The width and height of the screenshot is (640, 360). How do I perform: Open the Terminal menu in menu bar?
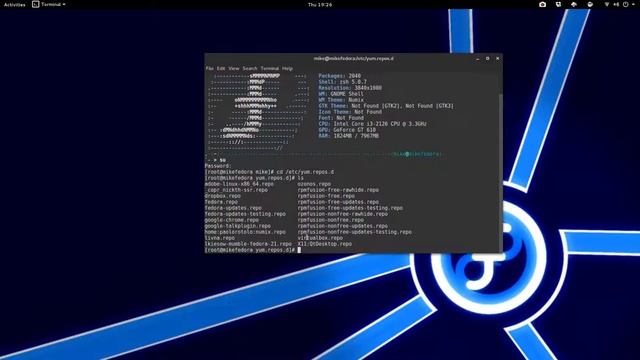pos(269,69)
